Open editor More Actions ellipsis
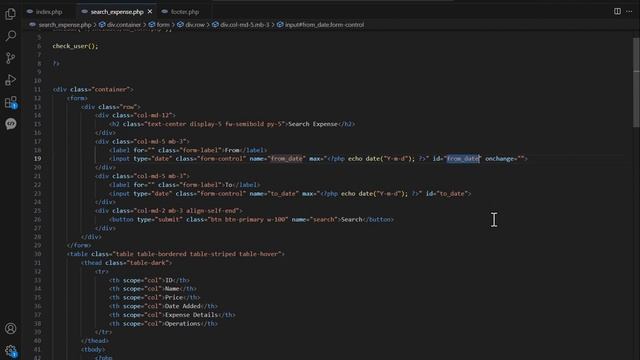Viewport: 640px width, 360px height. (629, 11)
